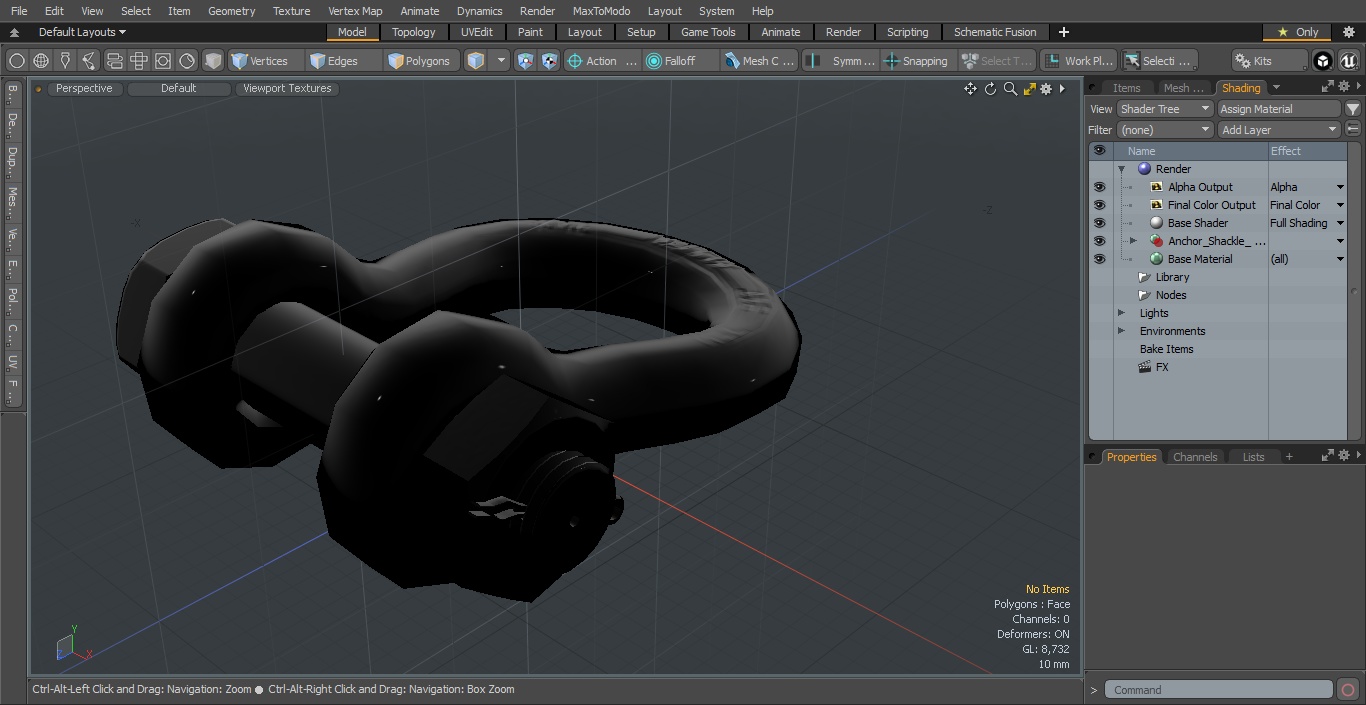Image resolution: width=1366 pixels, height=705 pixels.
Task: Click the red record icon by Command field
Action: point(1348,690)
